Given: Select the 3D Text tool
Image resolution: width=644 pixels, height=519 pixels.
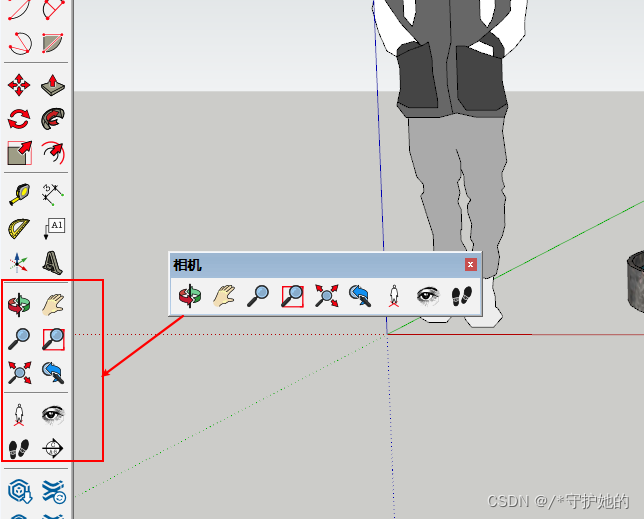Looking at the screenshot, I should click(53, 262).
